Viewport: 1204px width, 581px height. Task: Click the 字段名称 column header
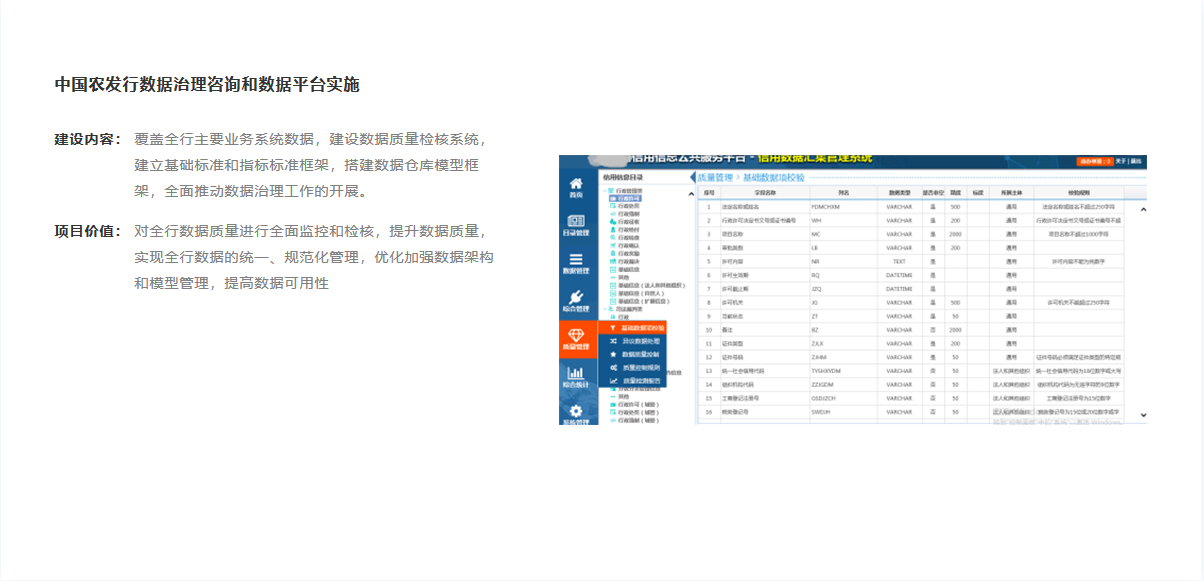click(765, 192)
